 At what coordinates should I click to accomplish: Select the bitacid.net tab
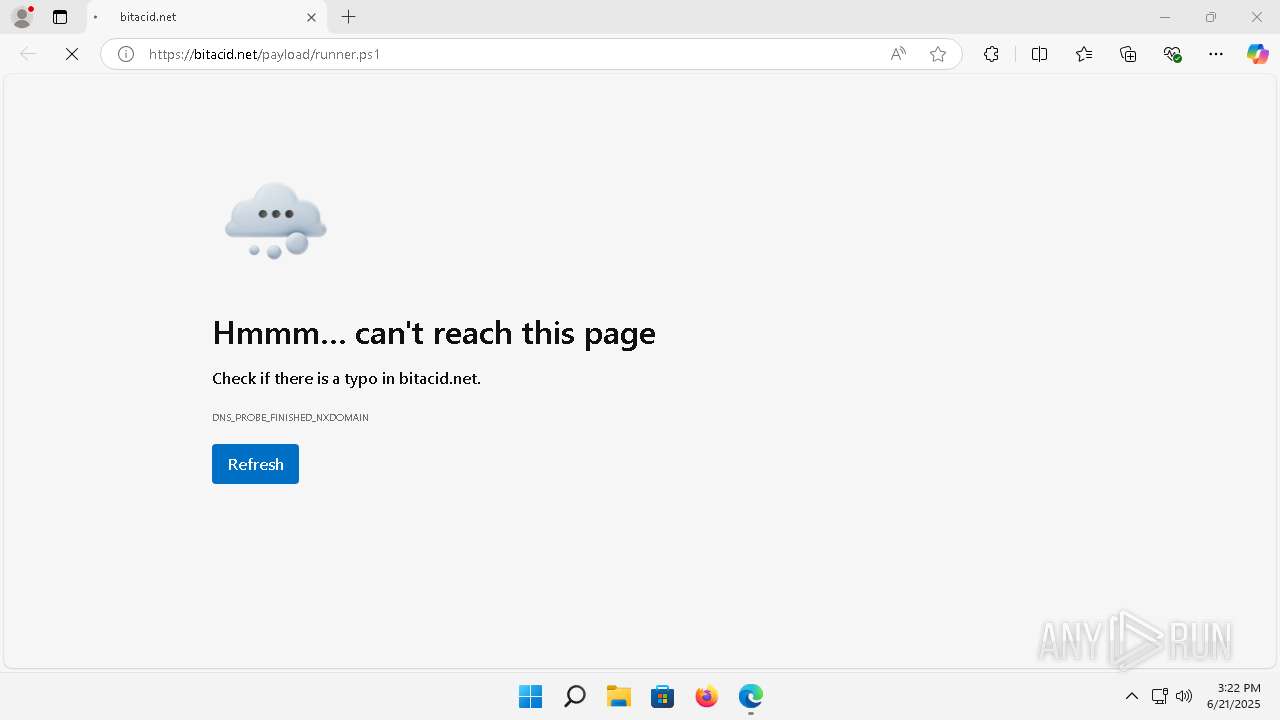click(207, 17)
